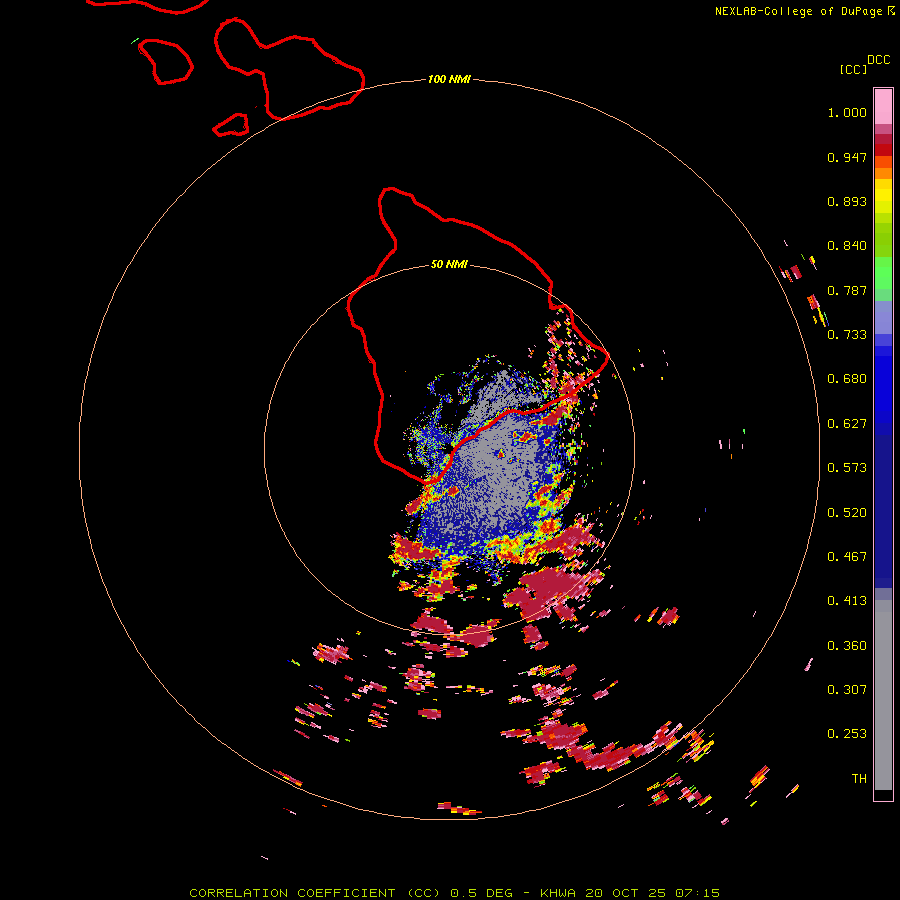Click the NEXLAB-College of DuPage credit text
This screenshot has height=900, width=900.
coord(798,11)
